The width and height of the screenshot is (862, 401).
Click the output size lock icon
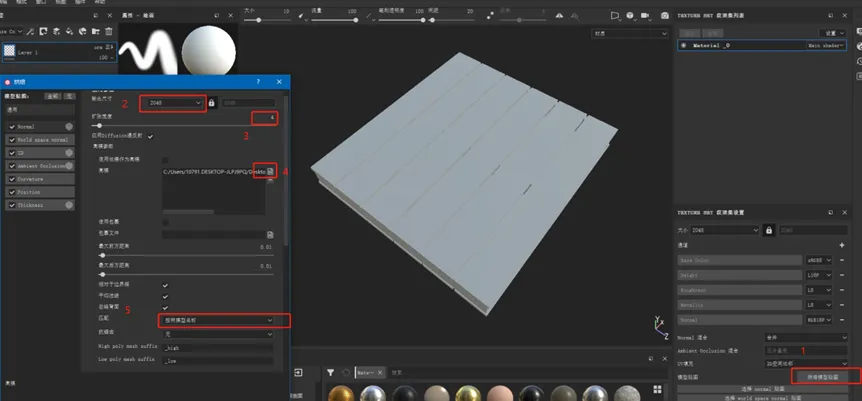pyautogui.click(x=211, y=103)
